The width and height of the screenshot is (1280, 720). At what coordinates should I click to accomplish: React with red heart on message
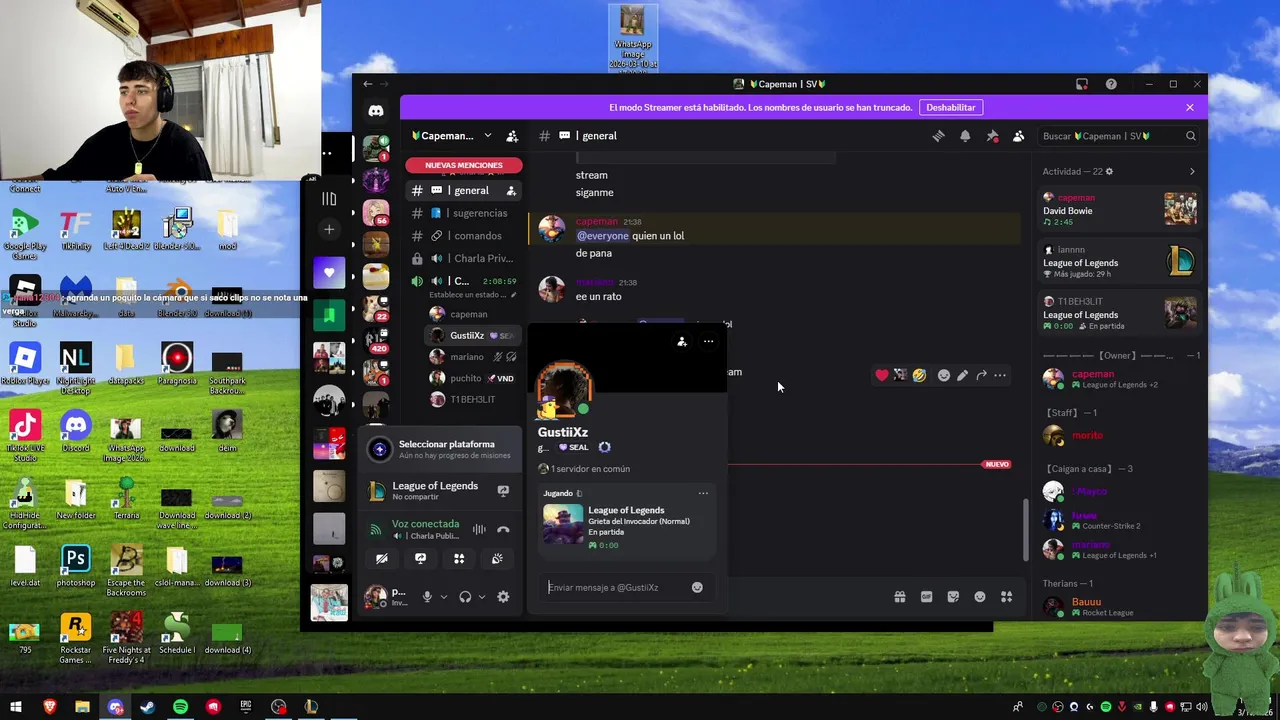coord(881,375)
